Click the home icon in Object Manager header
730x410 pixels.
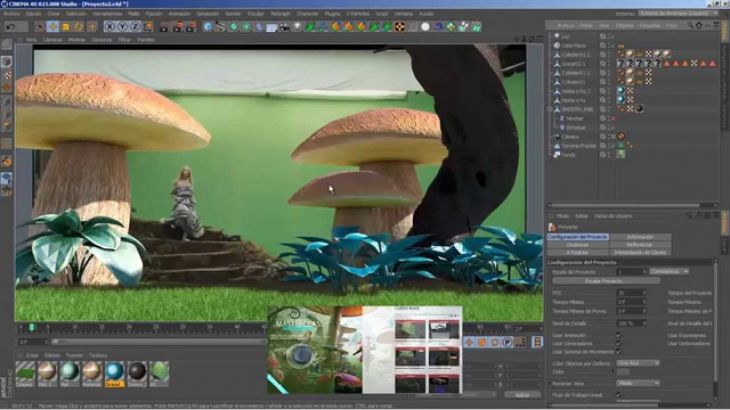point(699,26)
